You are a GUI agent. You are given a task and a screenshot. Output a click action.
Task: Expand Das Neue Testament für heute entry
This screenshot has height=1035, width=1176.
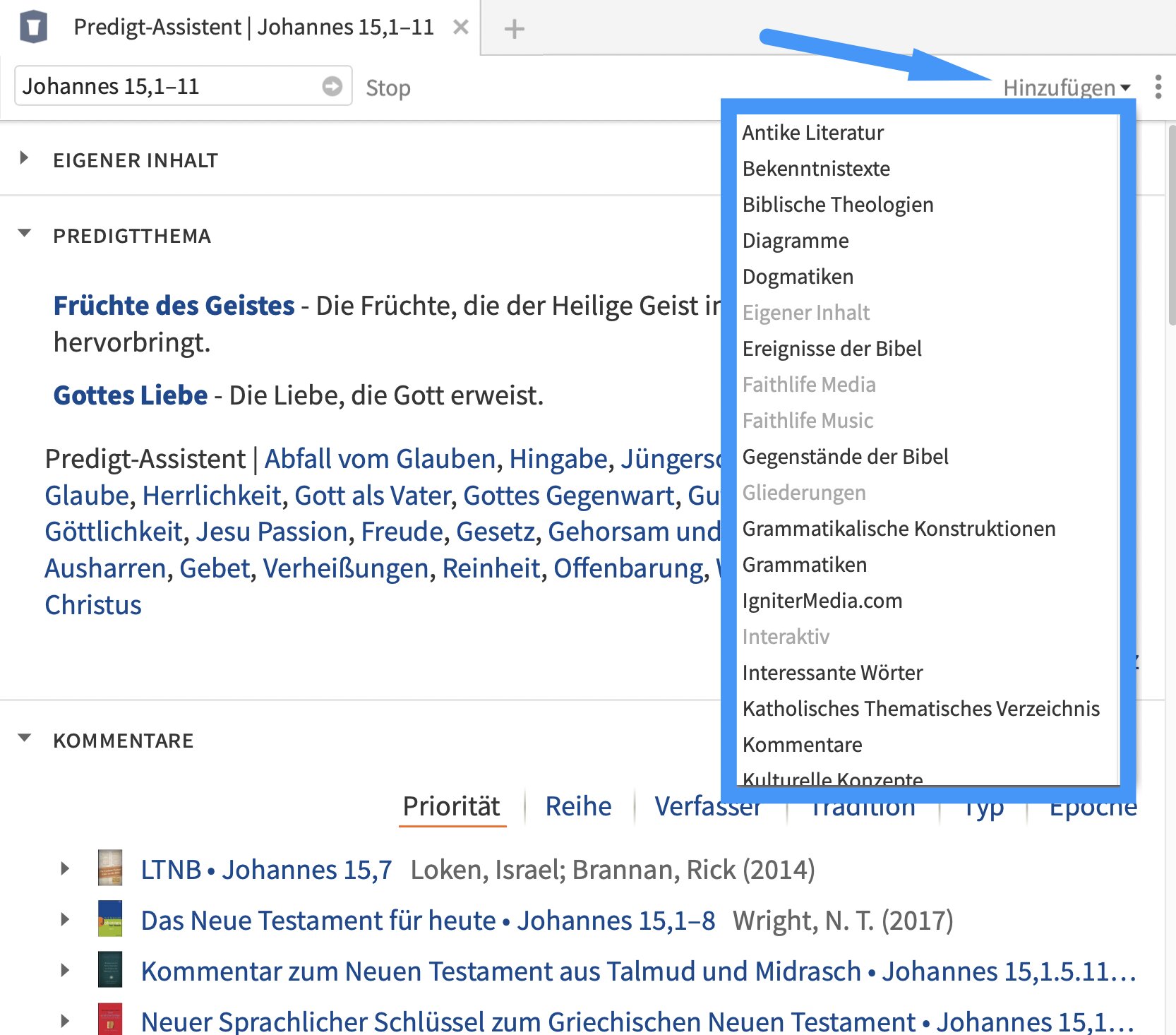coord(65,919)
